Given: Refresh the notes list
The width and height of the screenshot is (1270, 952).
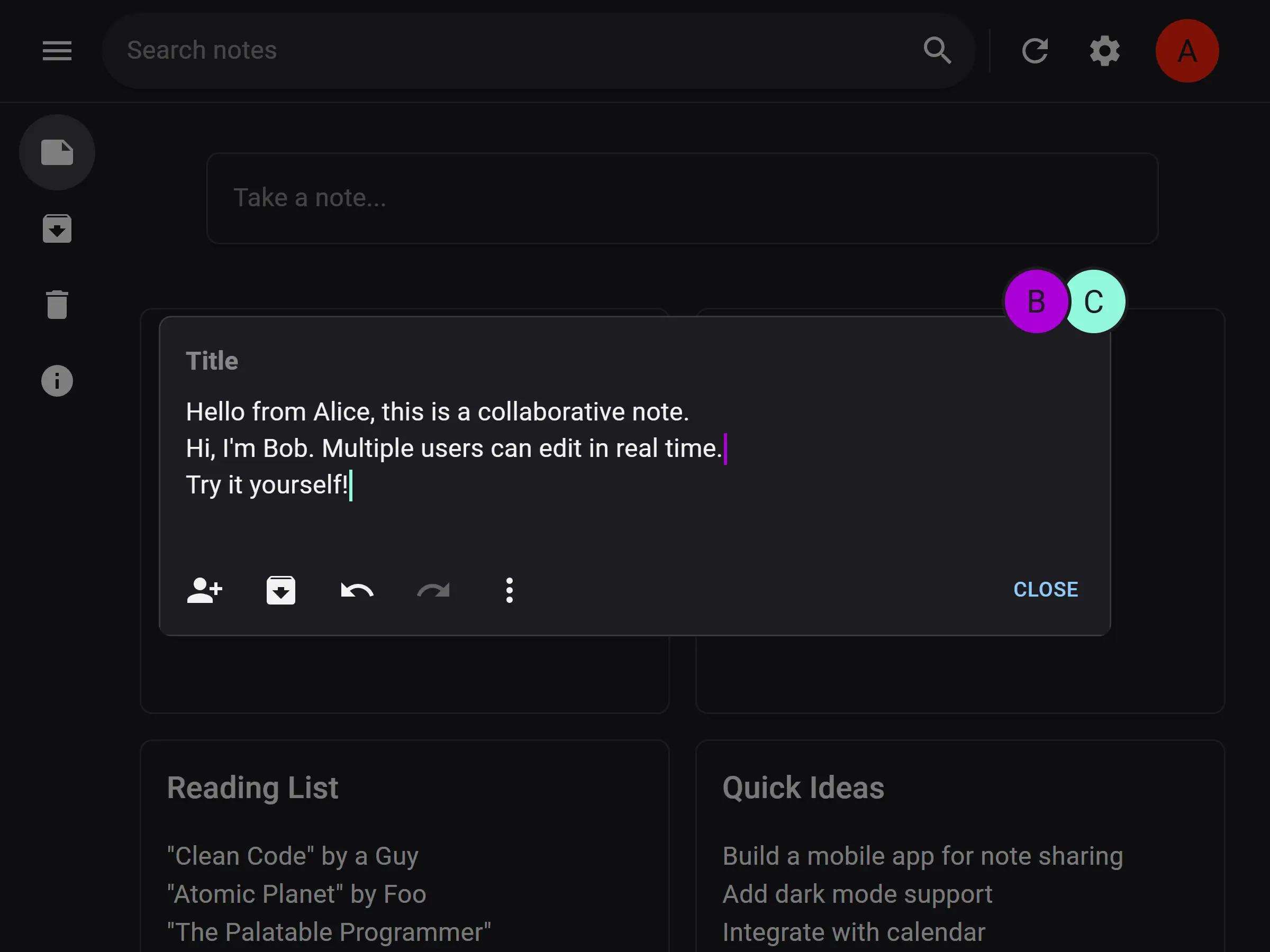Looking at the screenshot, I should tap(1036, 50).
